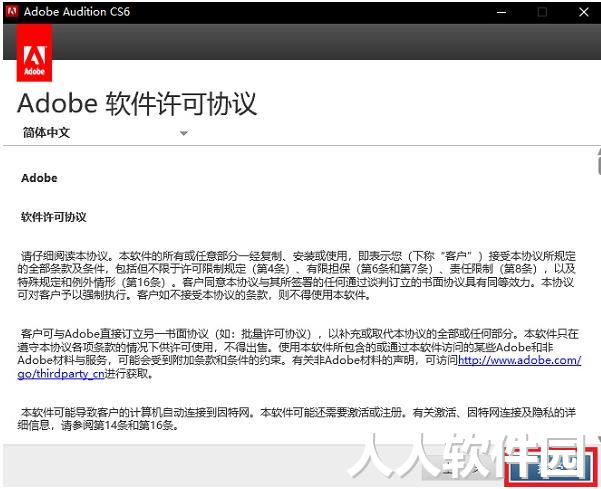Click the bold '软件许可协议' subheading
The height and width of the screenshot is (489, 601).
pos(54,217)
